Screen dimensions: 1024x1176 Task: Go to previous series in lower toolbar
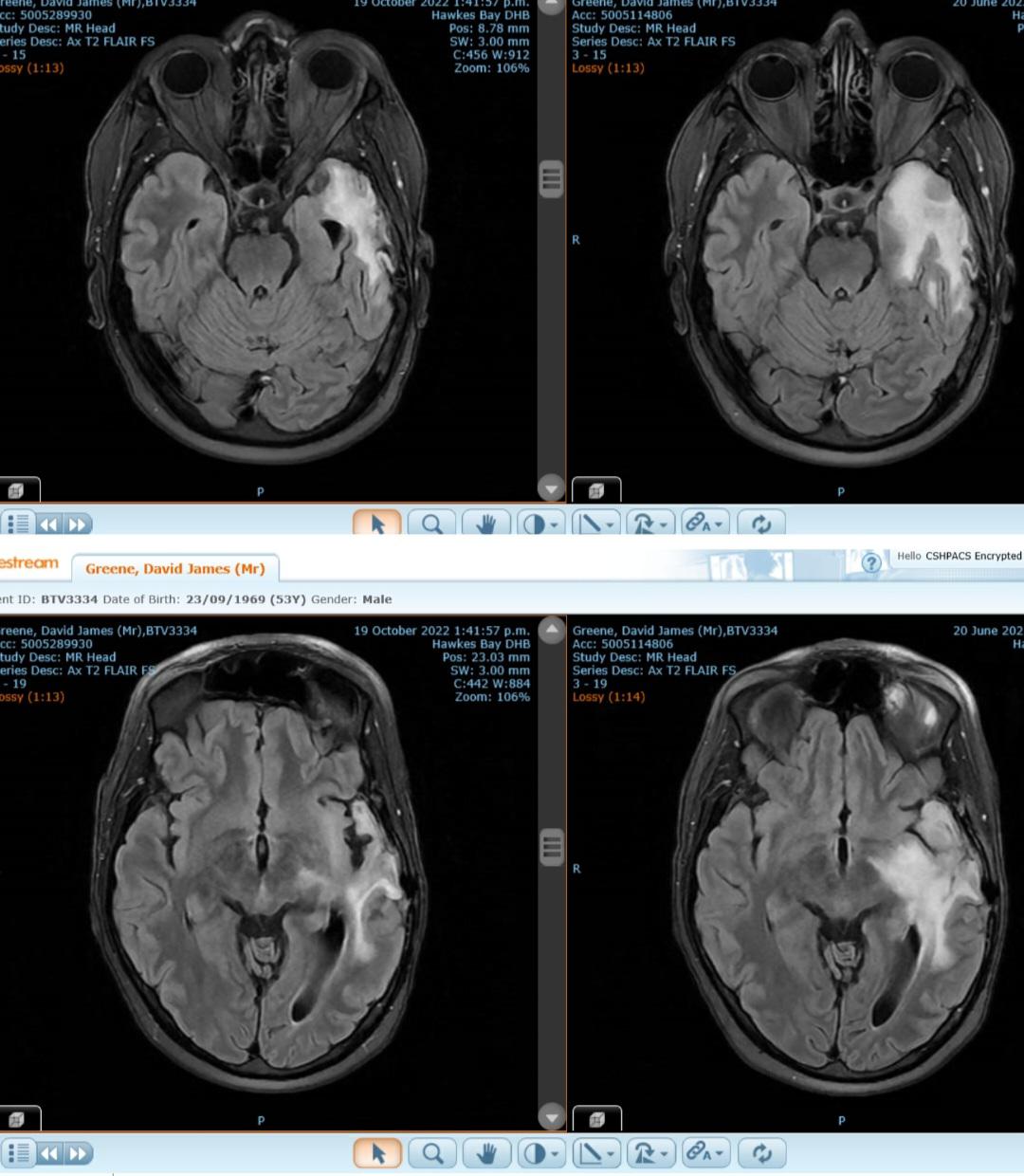tap(49, 1153)
